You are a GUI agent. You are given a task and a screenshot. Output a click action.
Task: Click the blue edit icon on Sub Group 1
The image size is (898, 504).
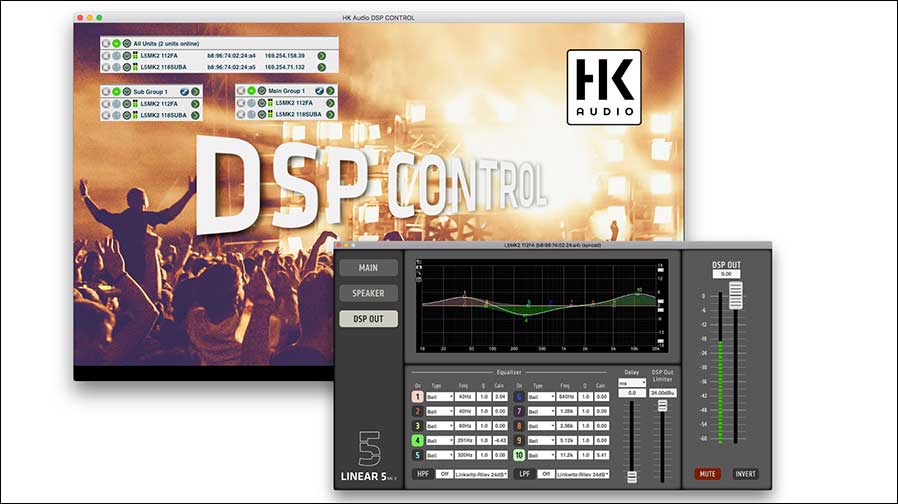184,92
